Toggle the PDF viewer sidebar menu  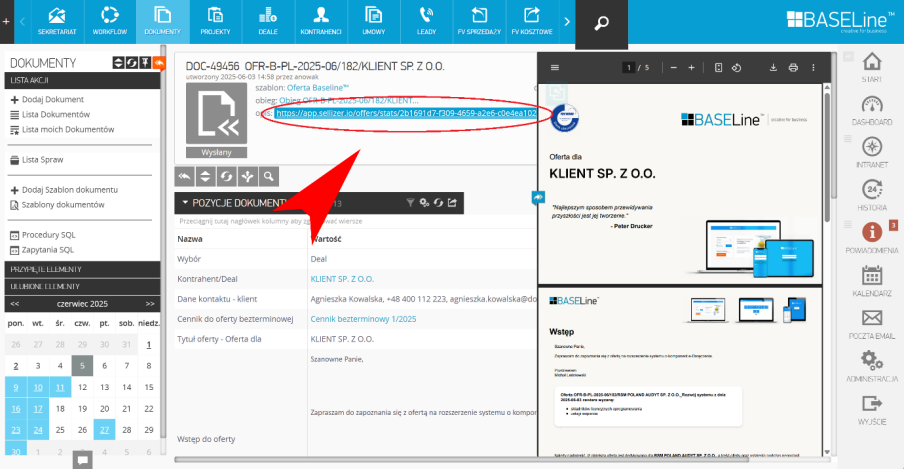[x=555, y=68]
